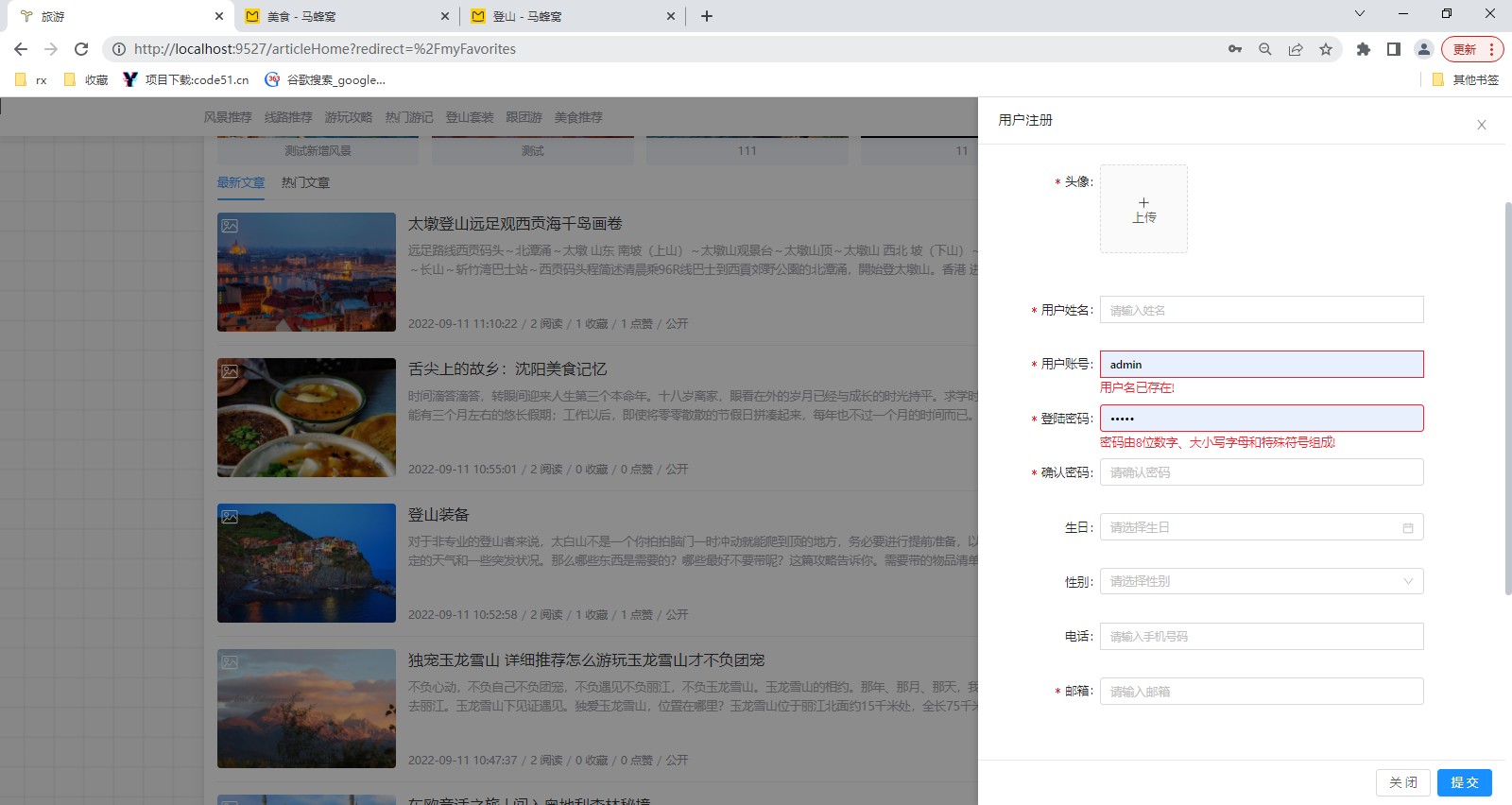This screenshot has width=1512, height=805.
Task: Open the 线路推荐 menu item
Action: pos(288,117)
